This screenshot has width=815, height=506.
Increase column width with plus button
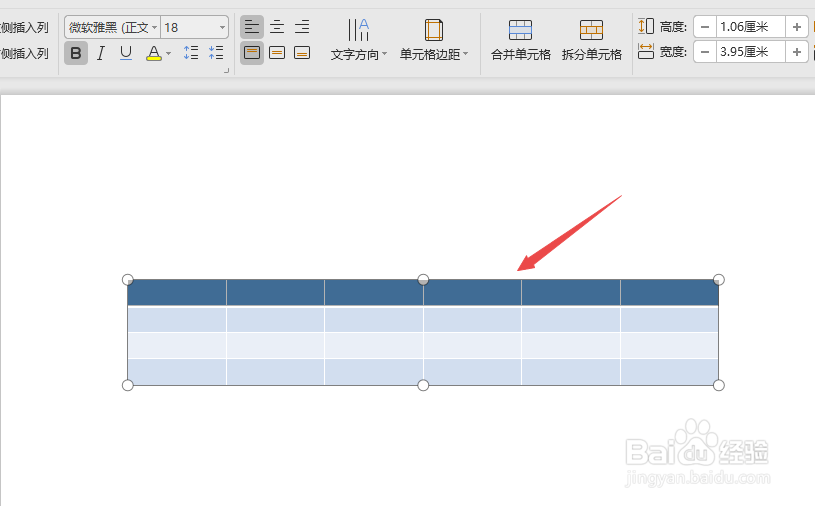(x=796, y=52)
